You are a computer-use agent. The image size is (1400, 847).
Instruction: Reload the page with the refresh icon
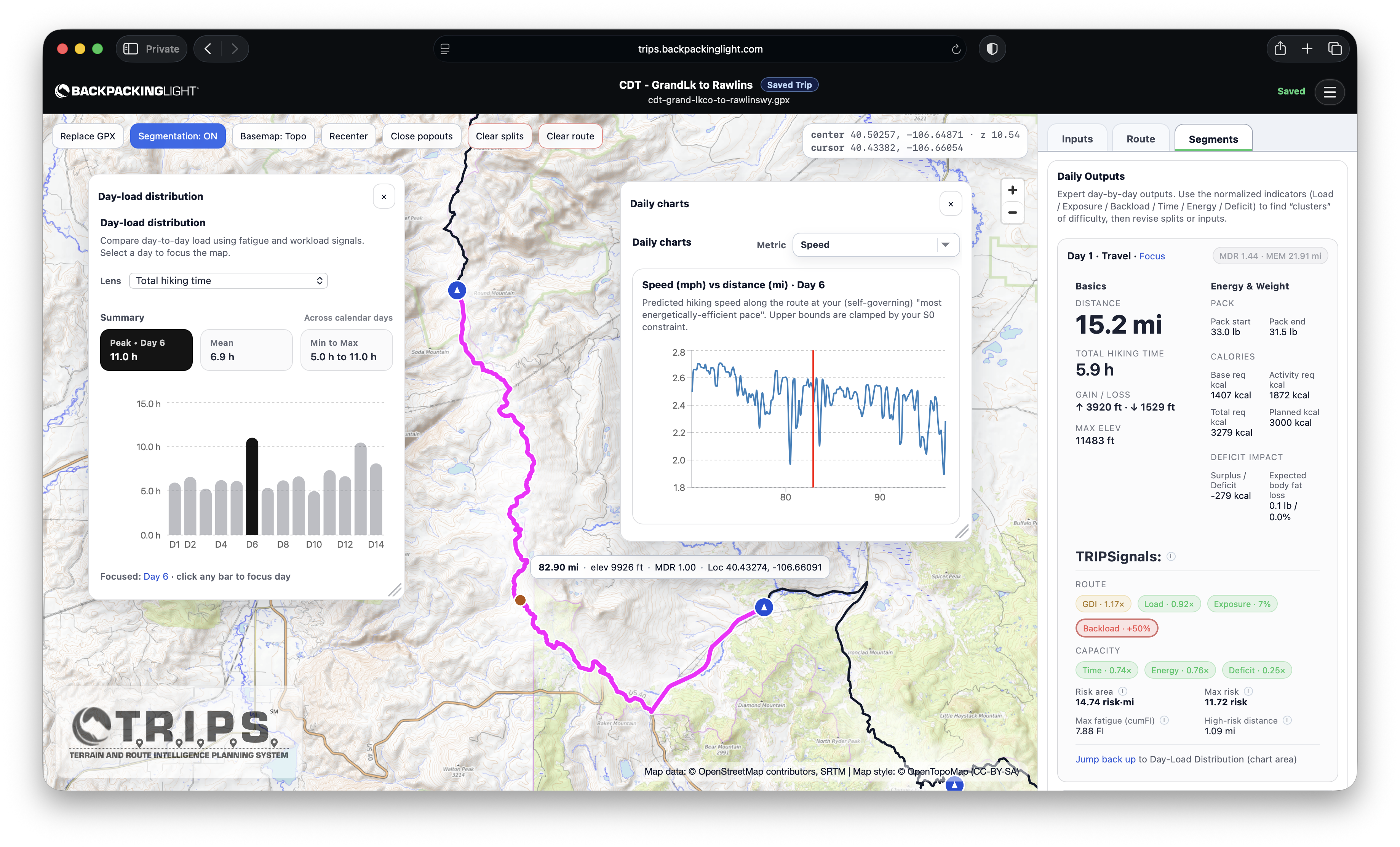(x=956, y=50)
